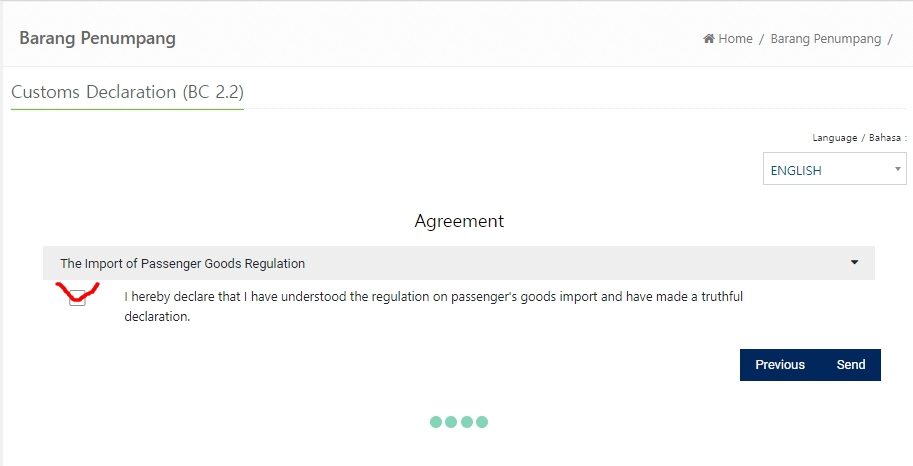Select the second green progress dot
913x466 pixels.
tap(451, 422)
